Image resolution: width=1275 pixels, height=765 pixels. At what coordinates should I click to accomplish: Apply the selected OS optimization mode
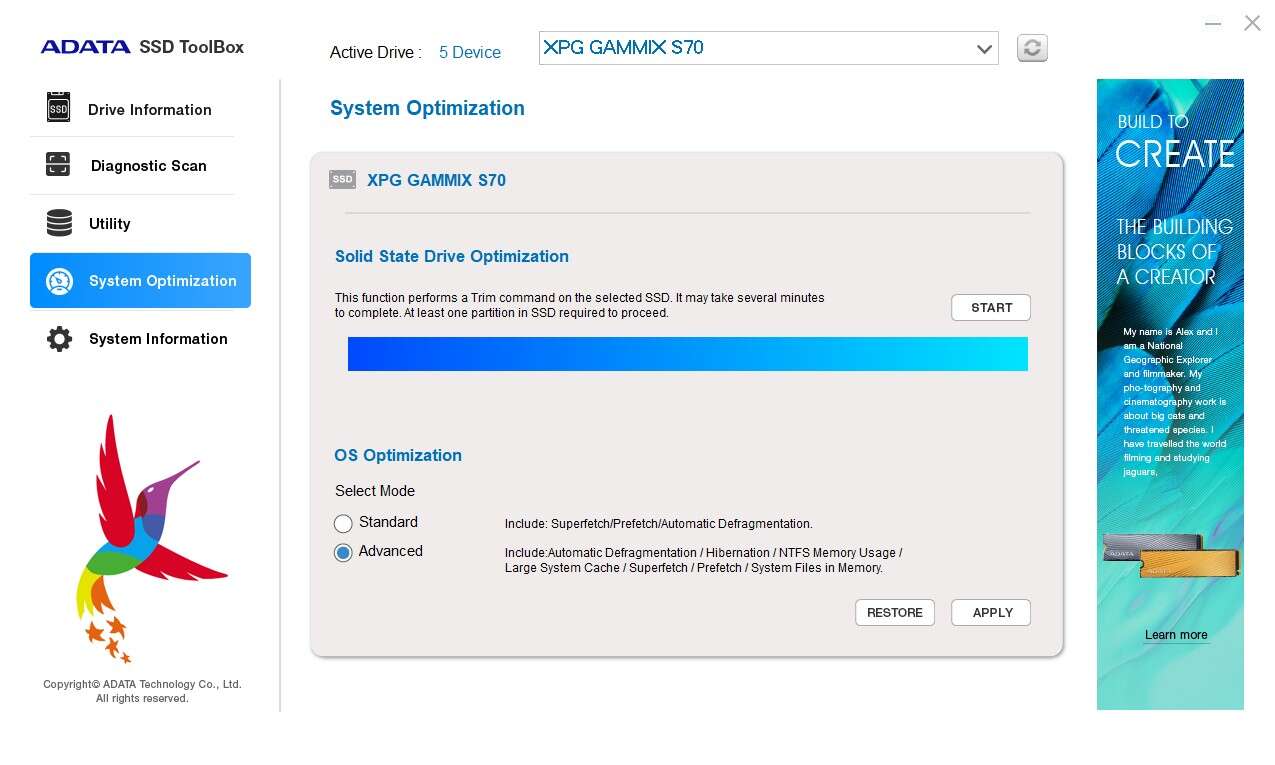click(x=990, y=613)
